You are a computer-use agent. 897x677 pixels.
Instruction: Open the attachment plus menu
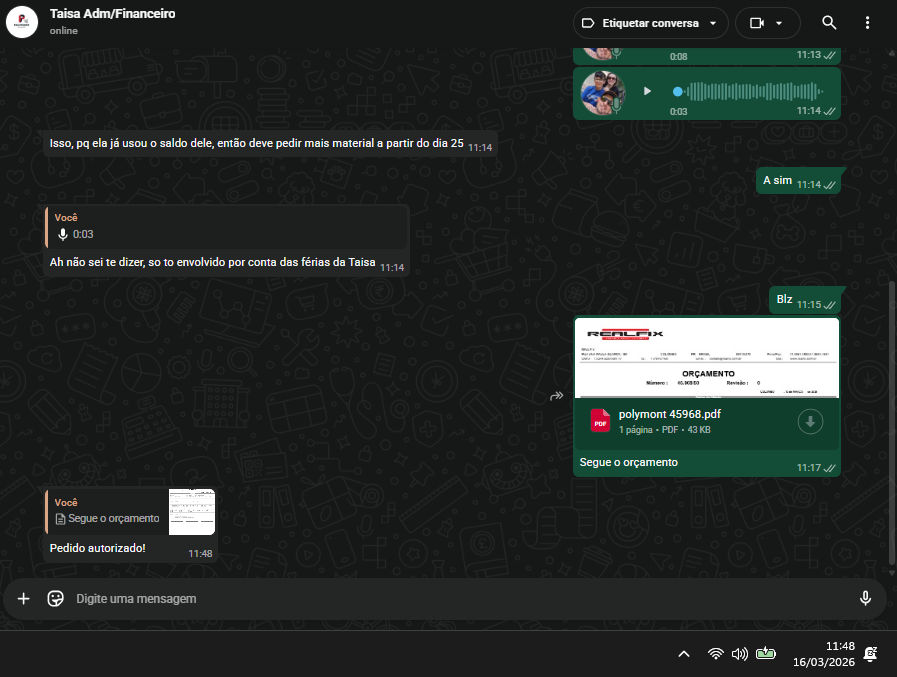[23, 598]
